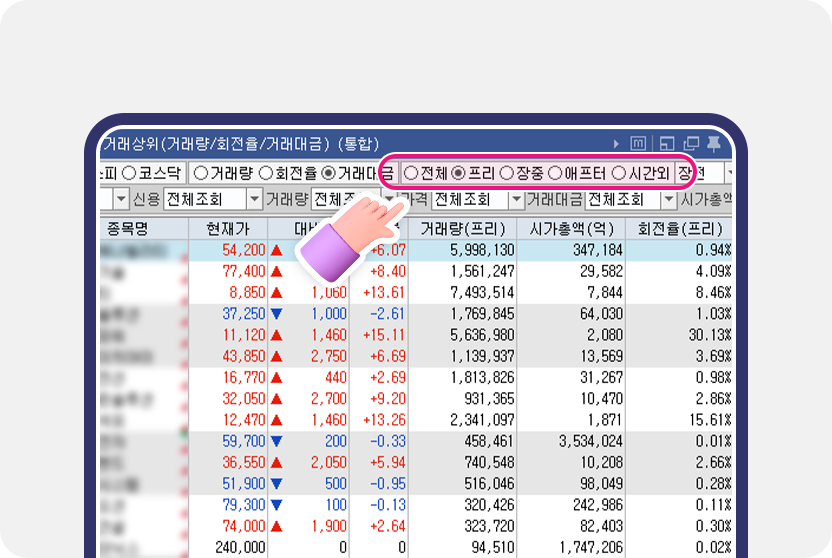Click the small right-arrow icon in title bar
The height and width of the screenshot is (558, 832).
(616, 144)
